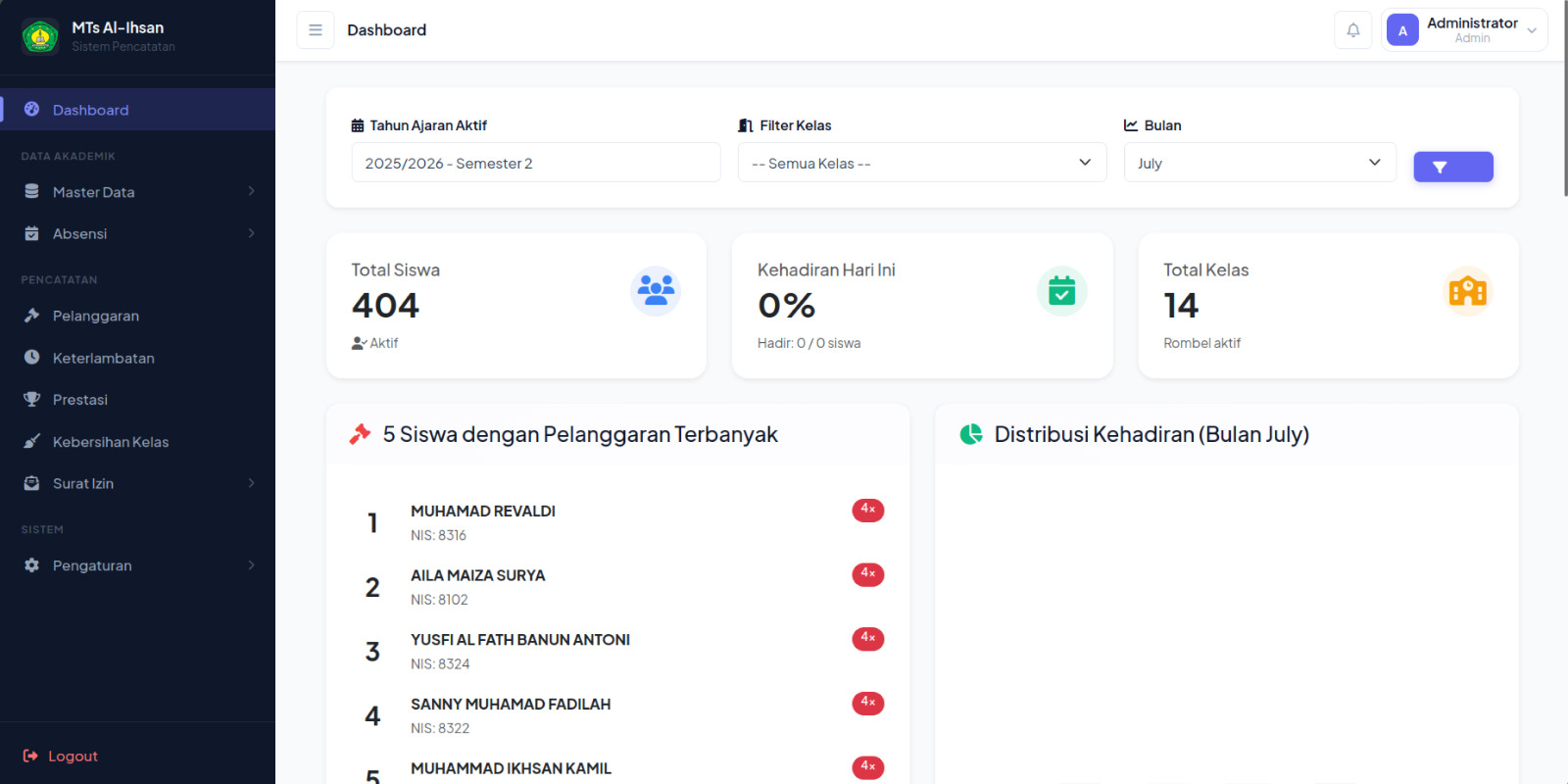Select student MUHAMAD REVALDI
This screenshot has height=784, width=1568.
point(483,512)
